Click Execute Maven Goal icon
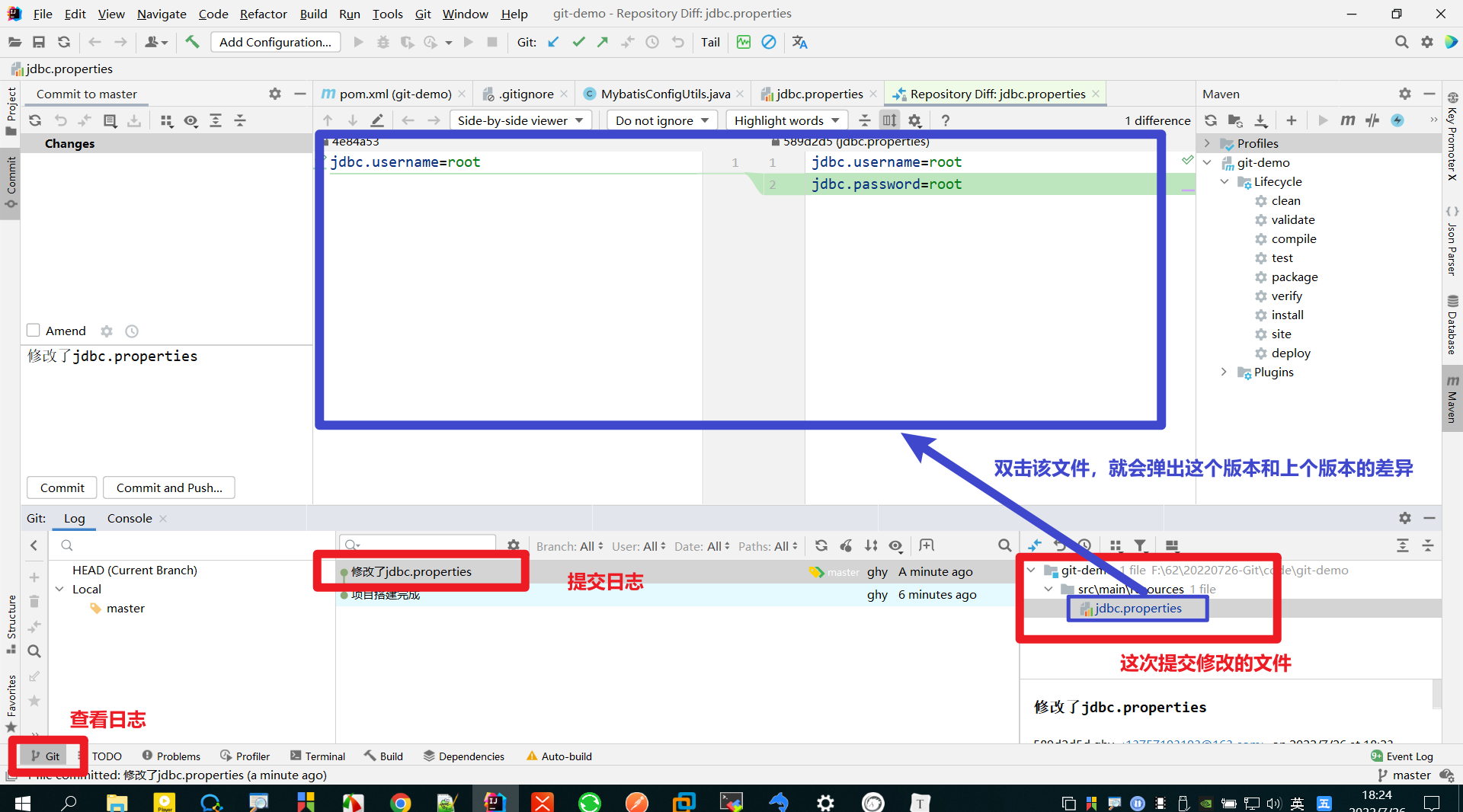 (1348, 121)
